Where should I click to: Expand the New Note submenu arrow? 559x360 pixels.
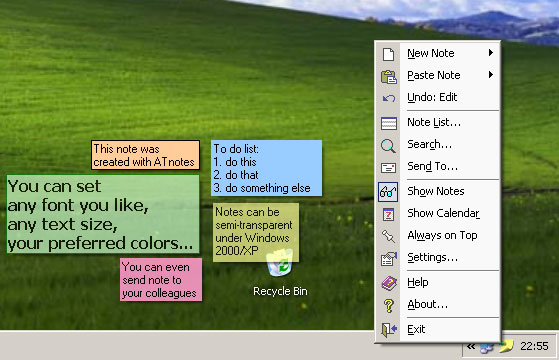tap(491, 53)
